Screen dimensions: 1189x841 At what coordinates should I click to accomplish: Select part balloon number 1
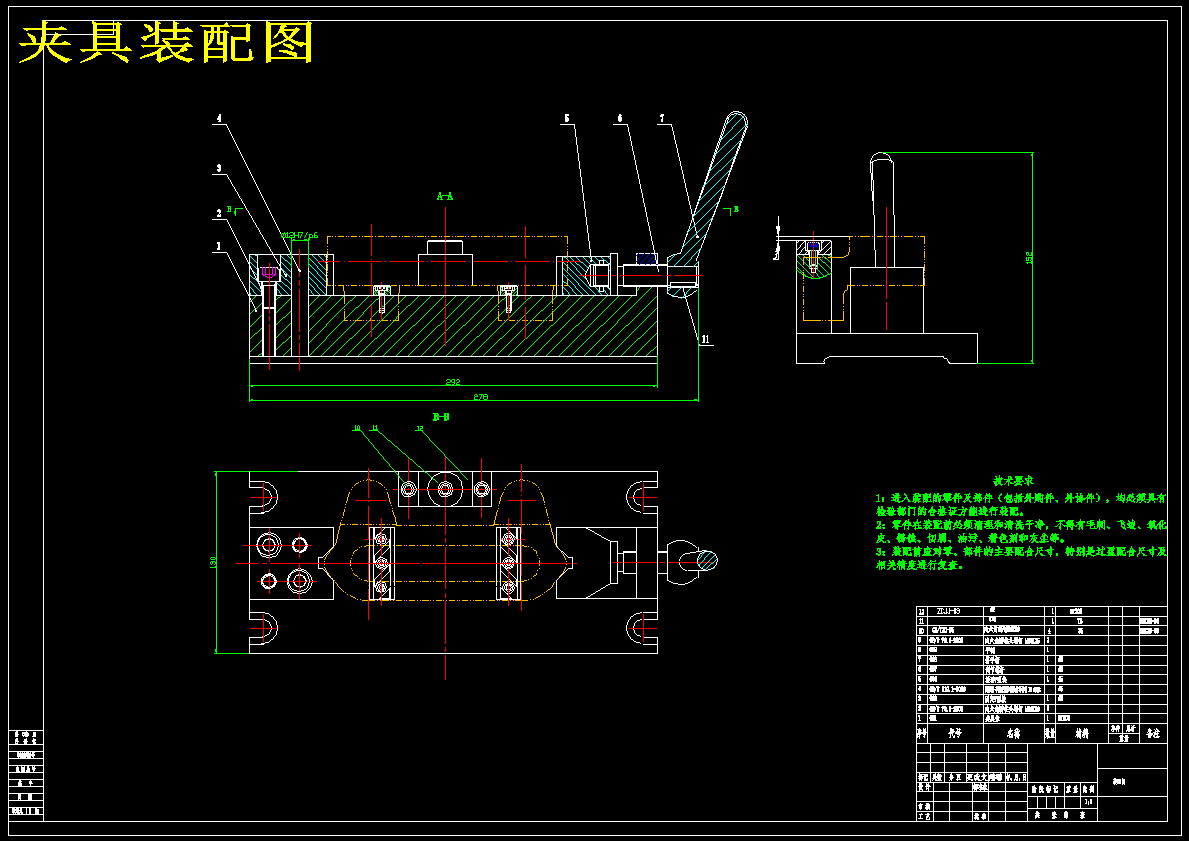[x=218, y=246]
